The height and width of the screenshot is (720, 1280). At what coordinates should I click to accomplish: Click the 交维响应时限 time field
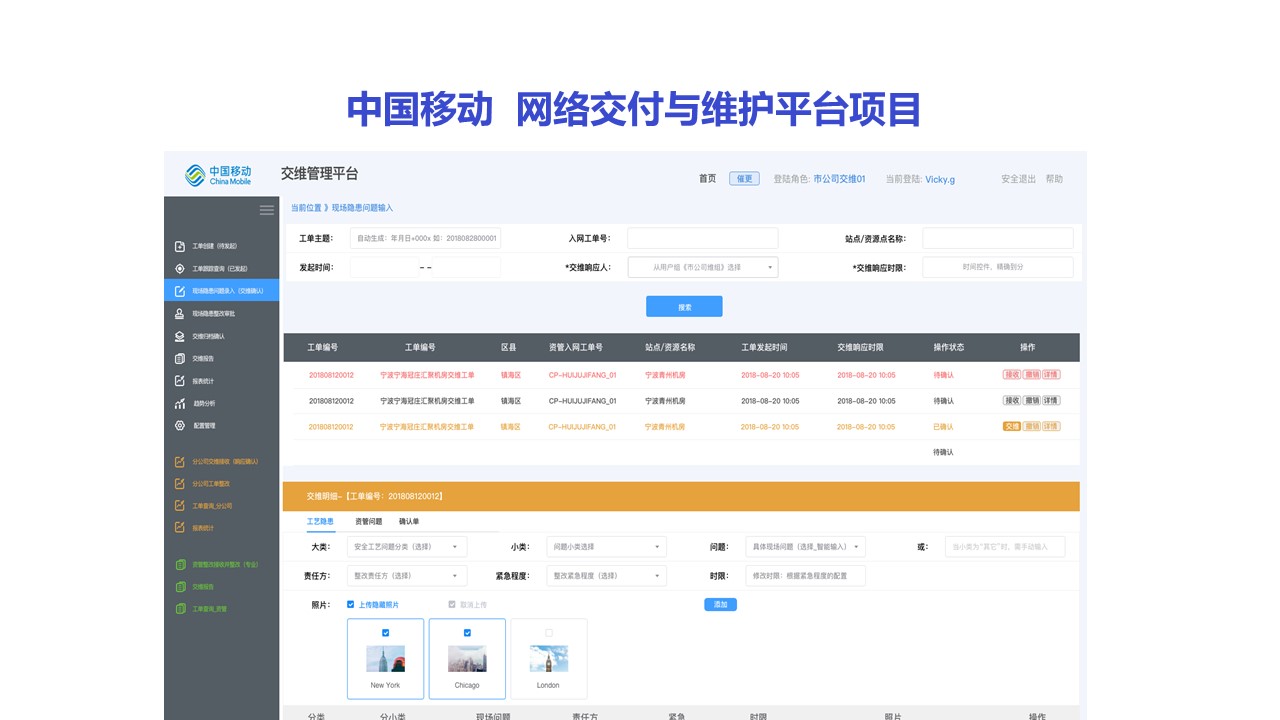[x=997, y=267]
